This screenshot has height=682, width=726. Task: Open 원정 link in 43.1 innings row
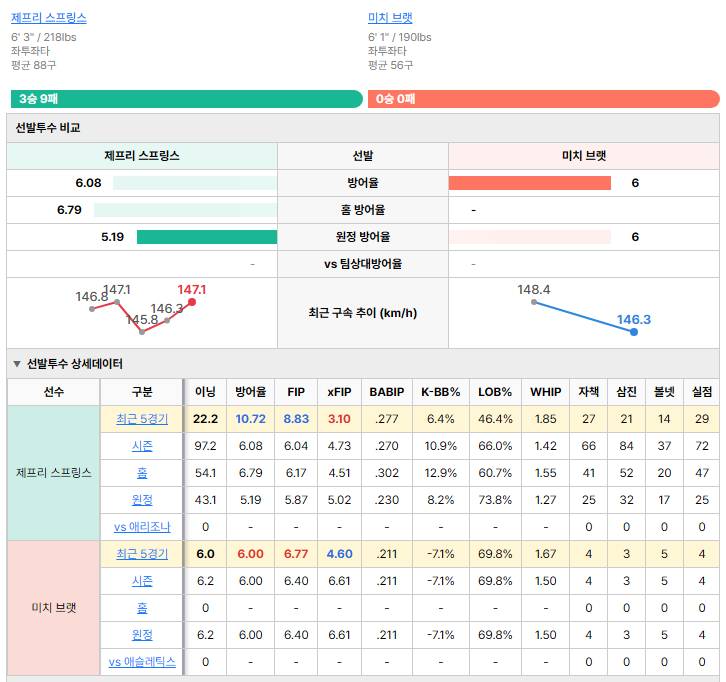point(142,500)
